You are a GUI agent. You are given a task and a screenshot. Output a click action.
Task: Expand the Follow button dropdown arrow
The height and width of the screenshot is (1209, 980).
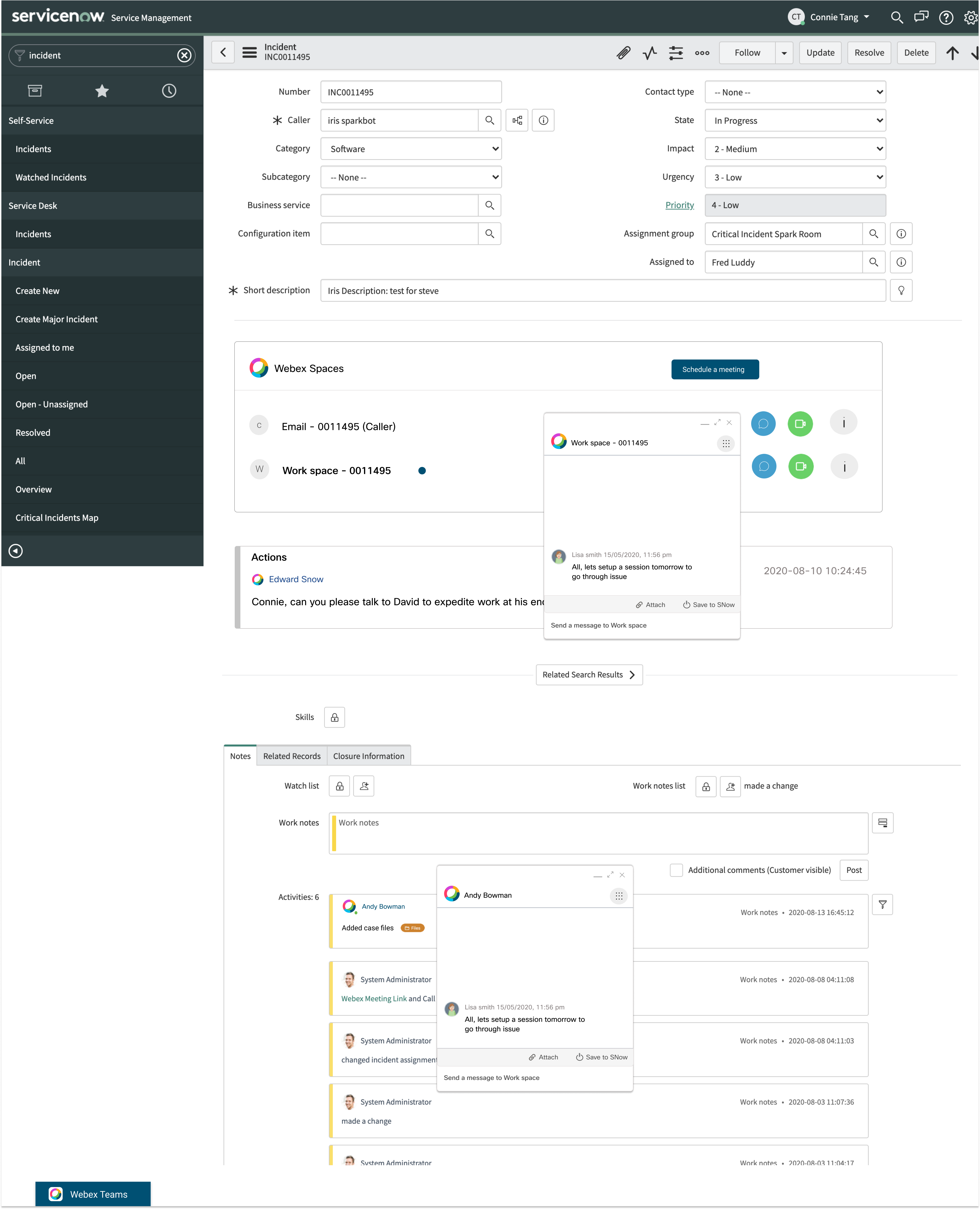[x=784, y=53]
